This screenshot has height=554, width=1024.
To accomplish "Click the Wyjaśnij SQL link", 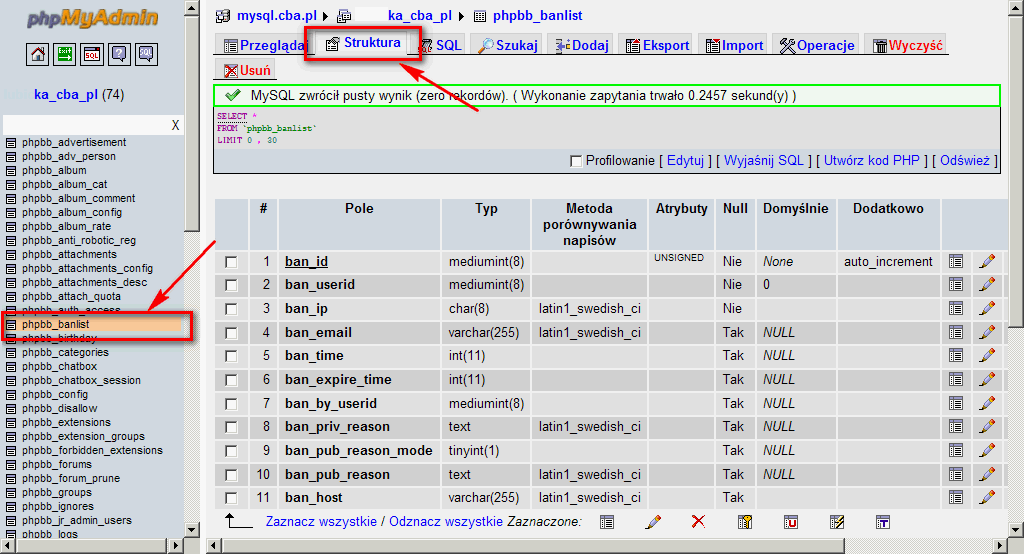I will coord(763,160).
